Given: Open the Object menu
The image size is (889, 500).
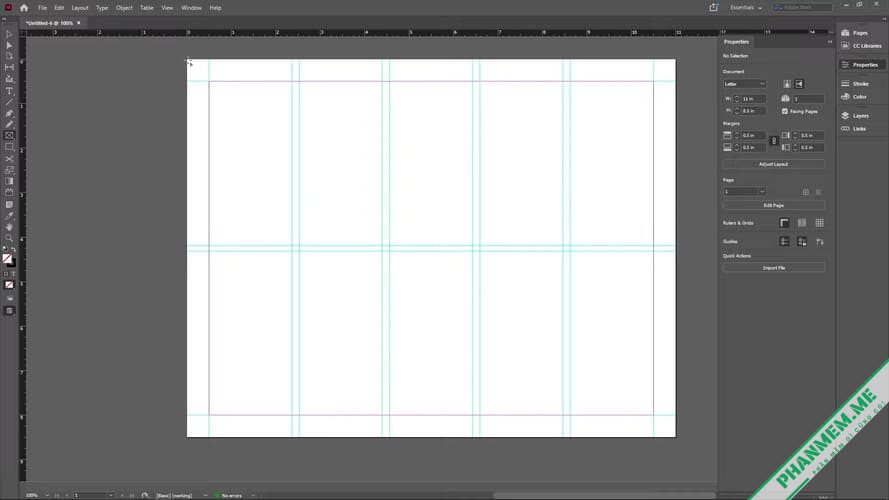Looking at the screenshot, I should coord(124,8).
